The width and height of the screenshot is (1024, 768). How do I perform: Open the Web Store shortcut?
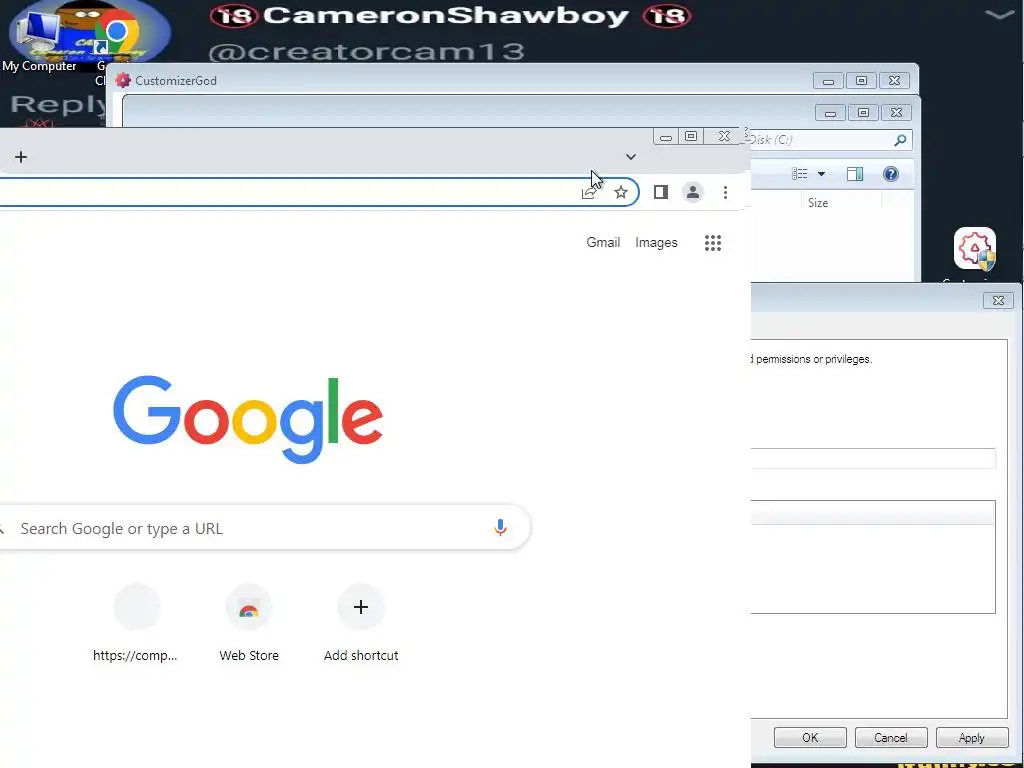click(x=249, y=622)
